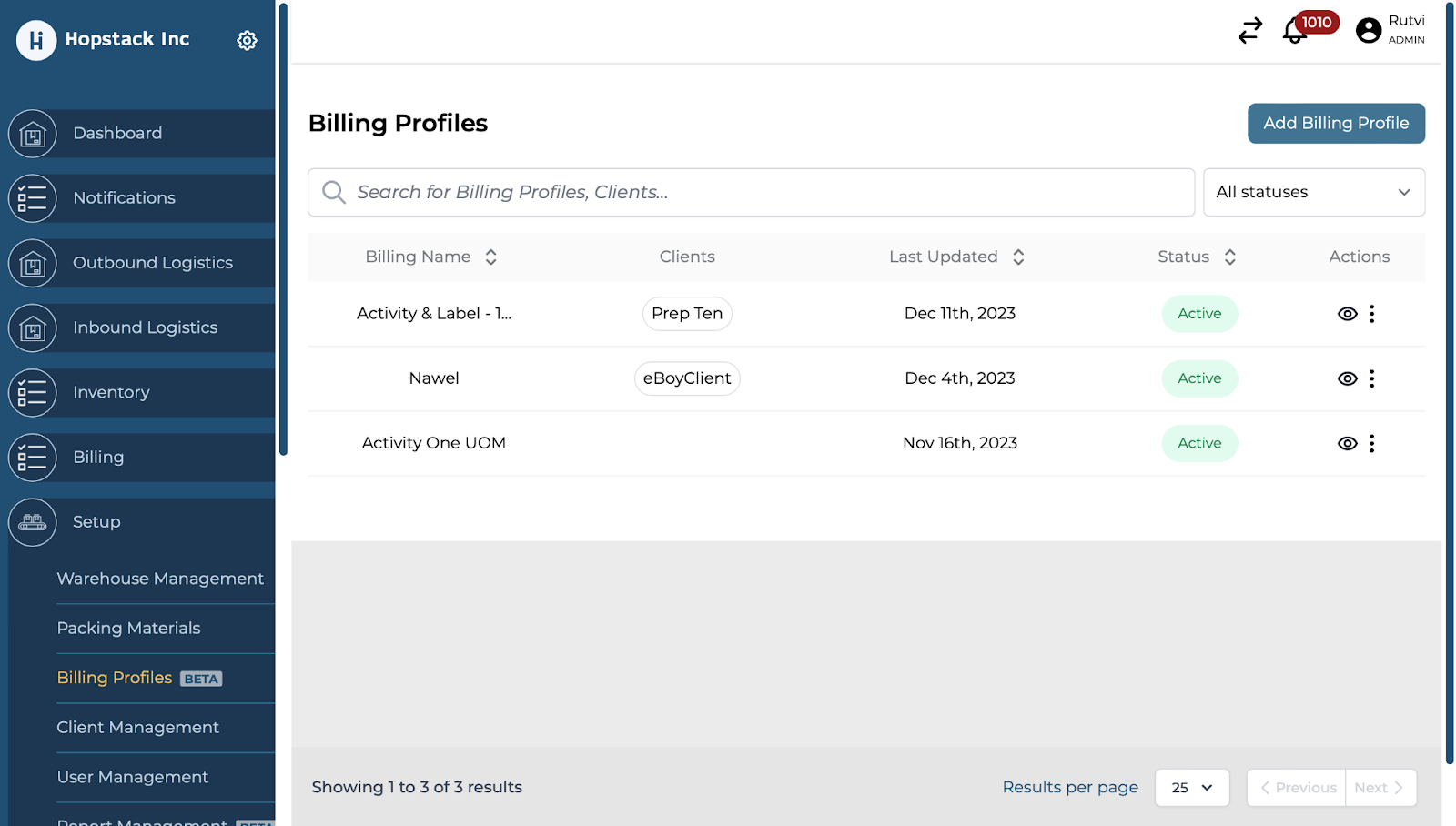Open the Rutvi user profile avatar

pyautogui.click(x=1368, y=31)
